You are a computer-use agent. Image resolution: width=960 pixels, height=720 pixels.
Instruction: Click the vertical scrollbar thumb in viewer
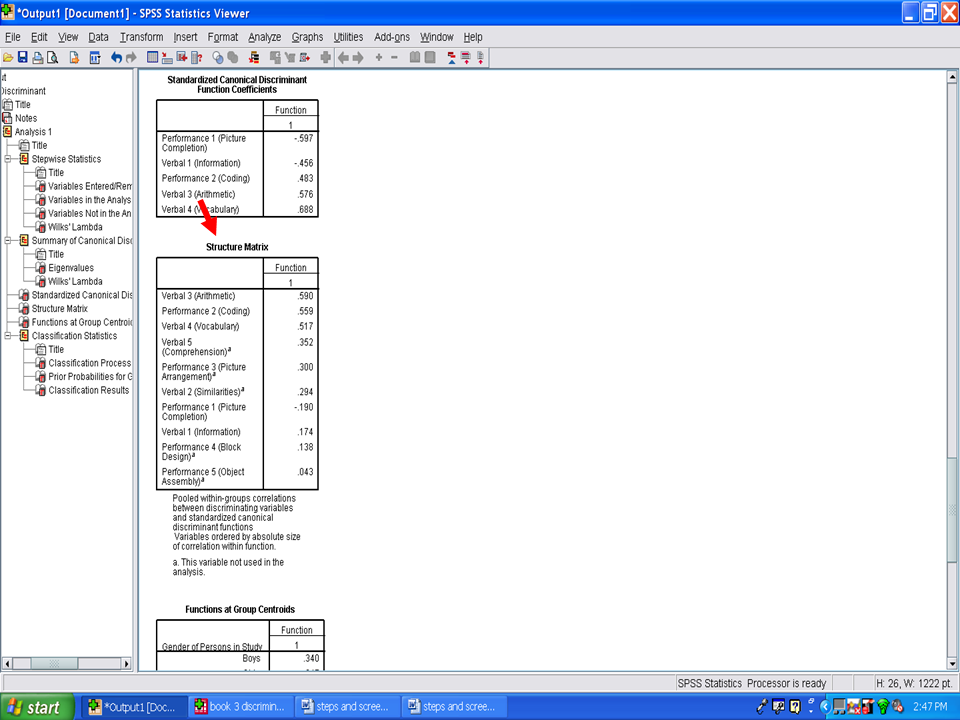point(952,510)
